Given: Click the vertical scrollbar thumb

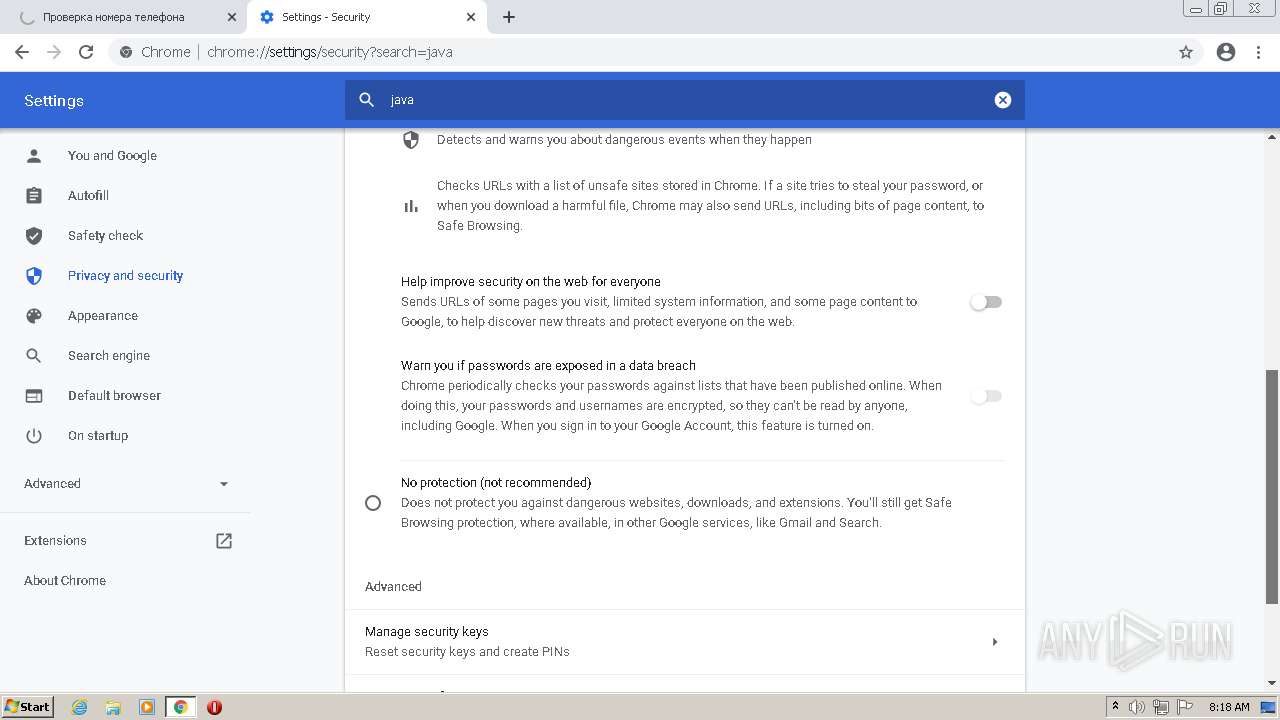Looking at the screenshot, I should [x=1272, y=486].
